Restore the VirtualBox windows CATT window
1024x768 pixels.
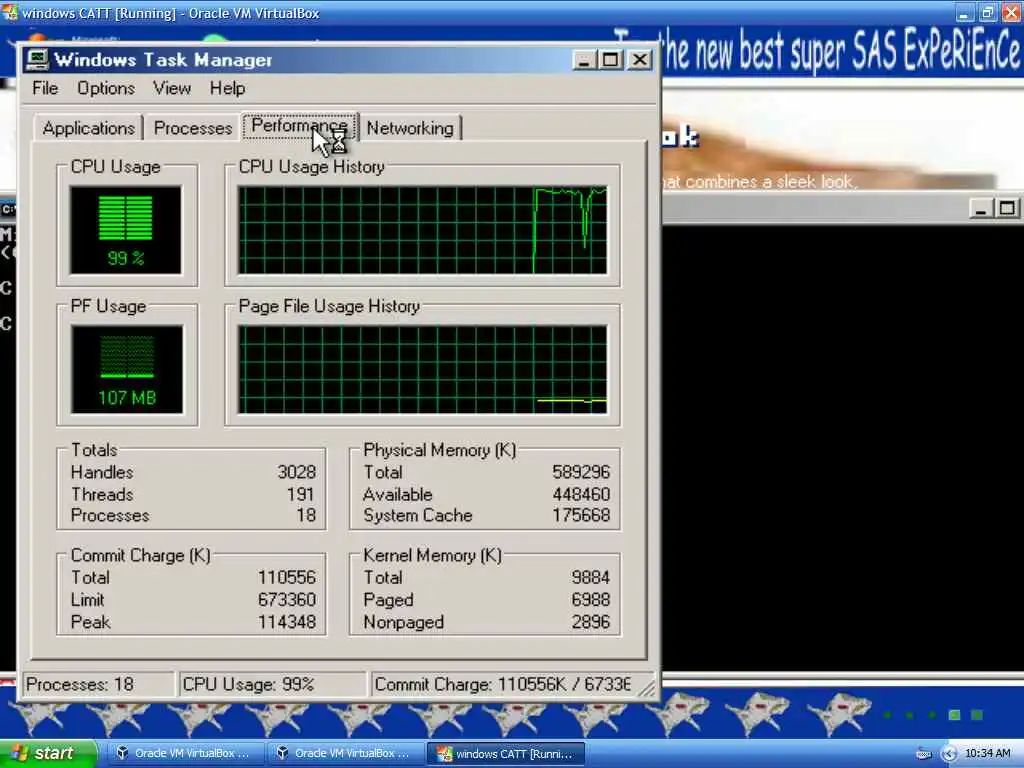988,12
